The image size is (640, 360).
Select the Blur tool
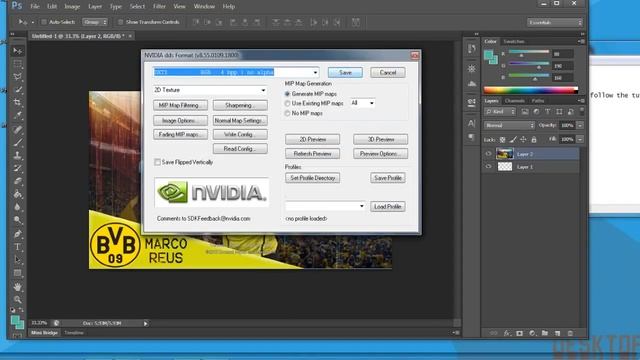tap(17, 207)
